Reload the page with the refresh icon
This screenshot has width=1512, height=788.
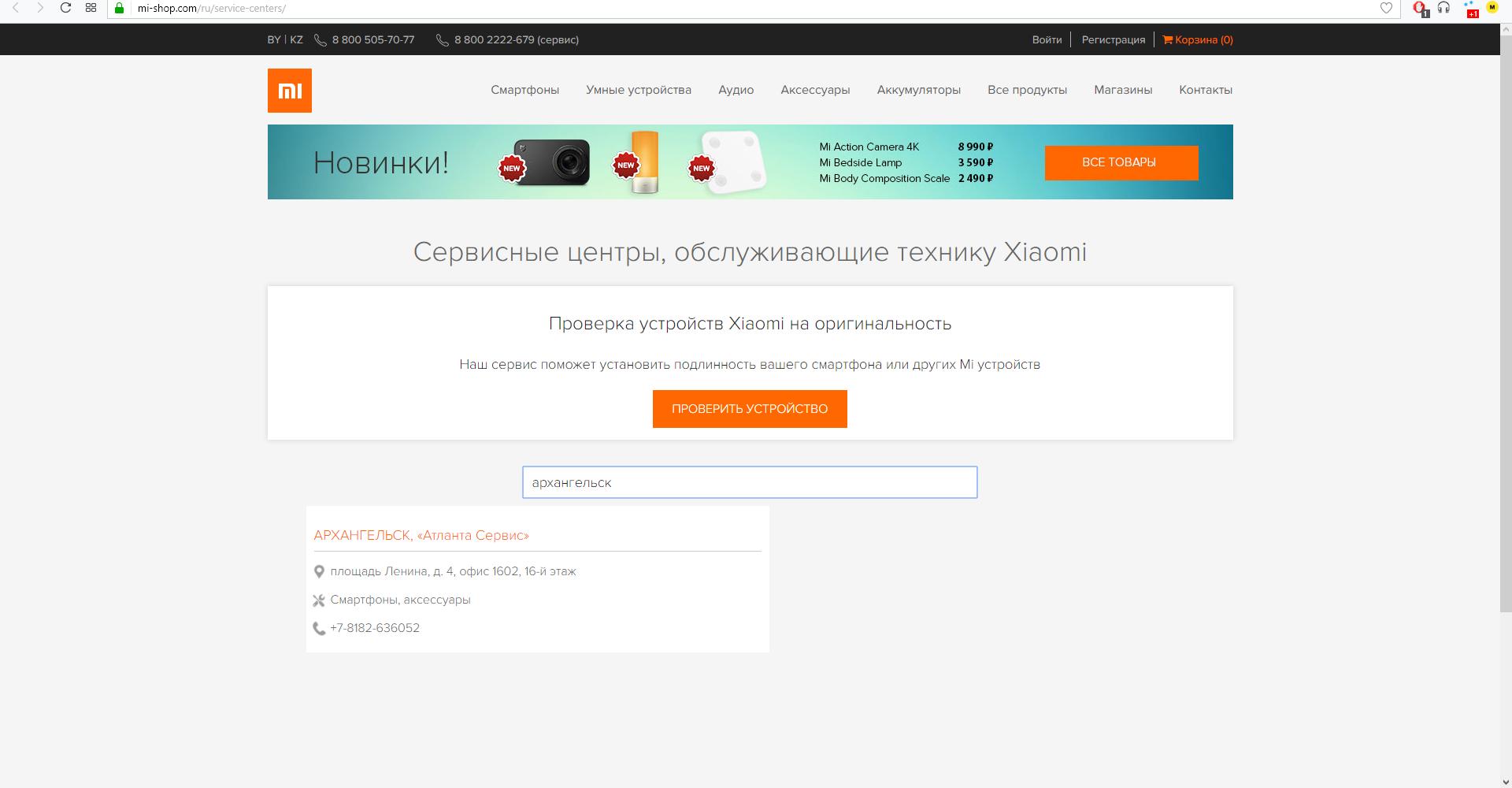coord(66,8)
